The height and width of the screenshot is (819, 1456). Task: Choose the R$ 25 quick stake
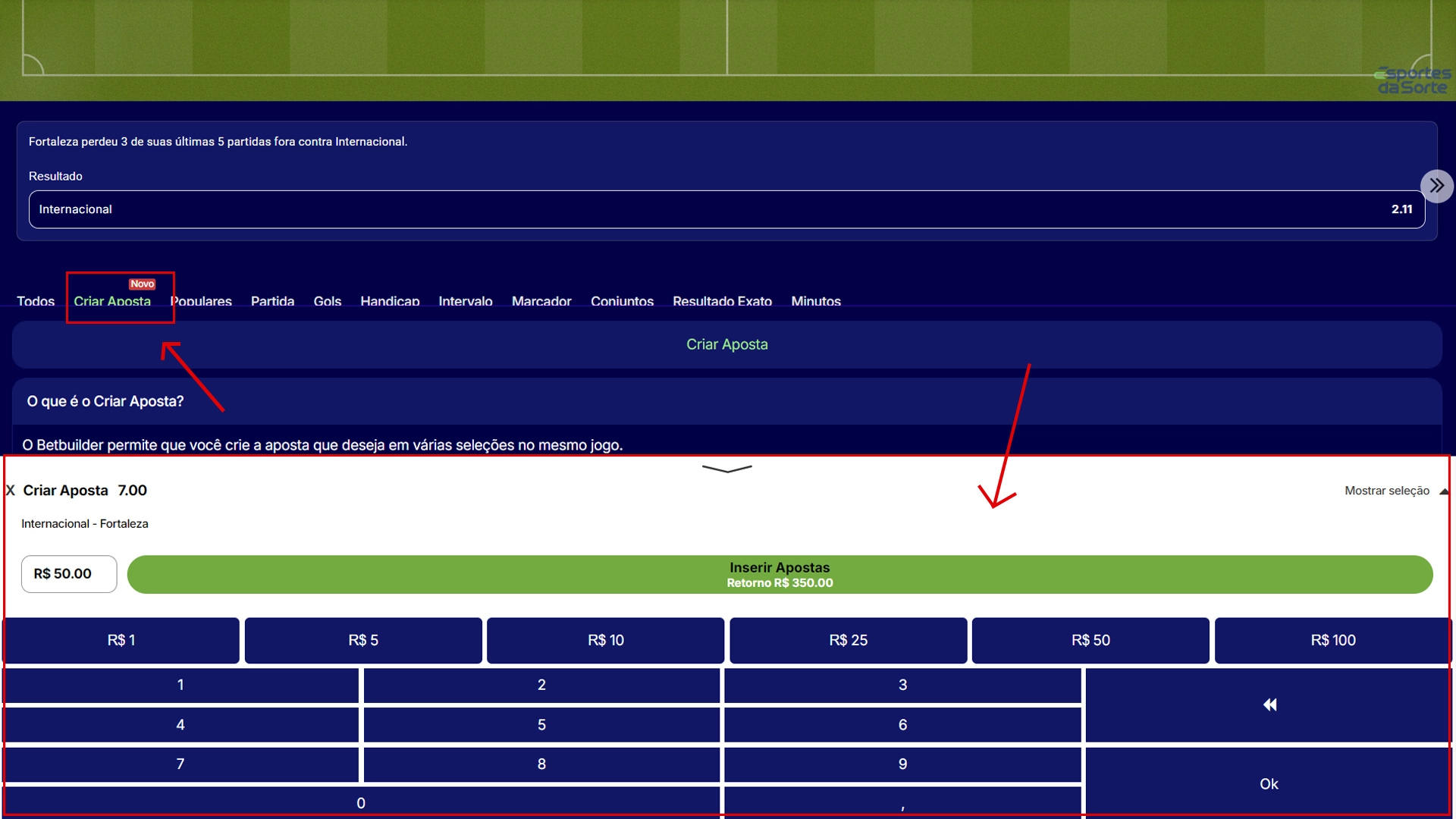click(x=848, y=640)
